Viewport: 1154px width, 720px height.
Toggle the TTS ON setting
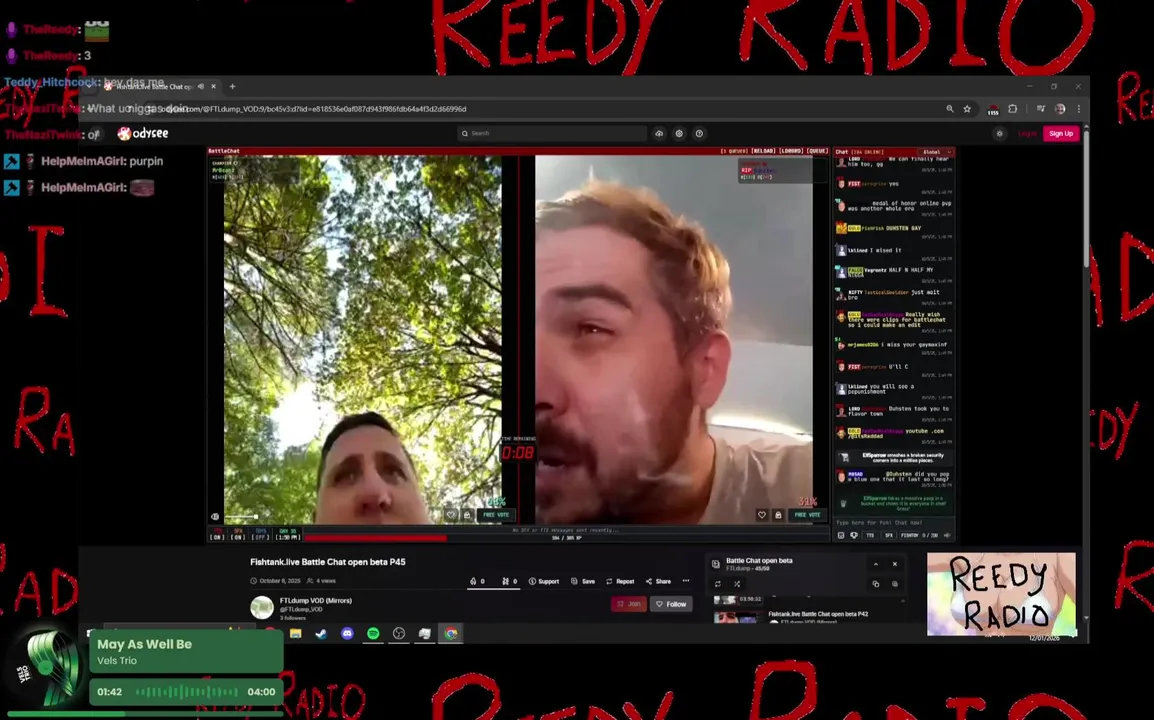[x=217, y=534]
